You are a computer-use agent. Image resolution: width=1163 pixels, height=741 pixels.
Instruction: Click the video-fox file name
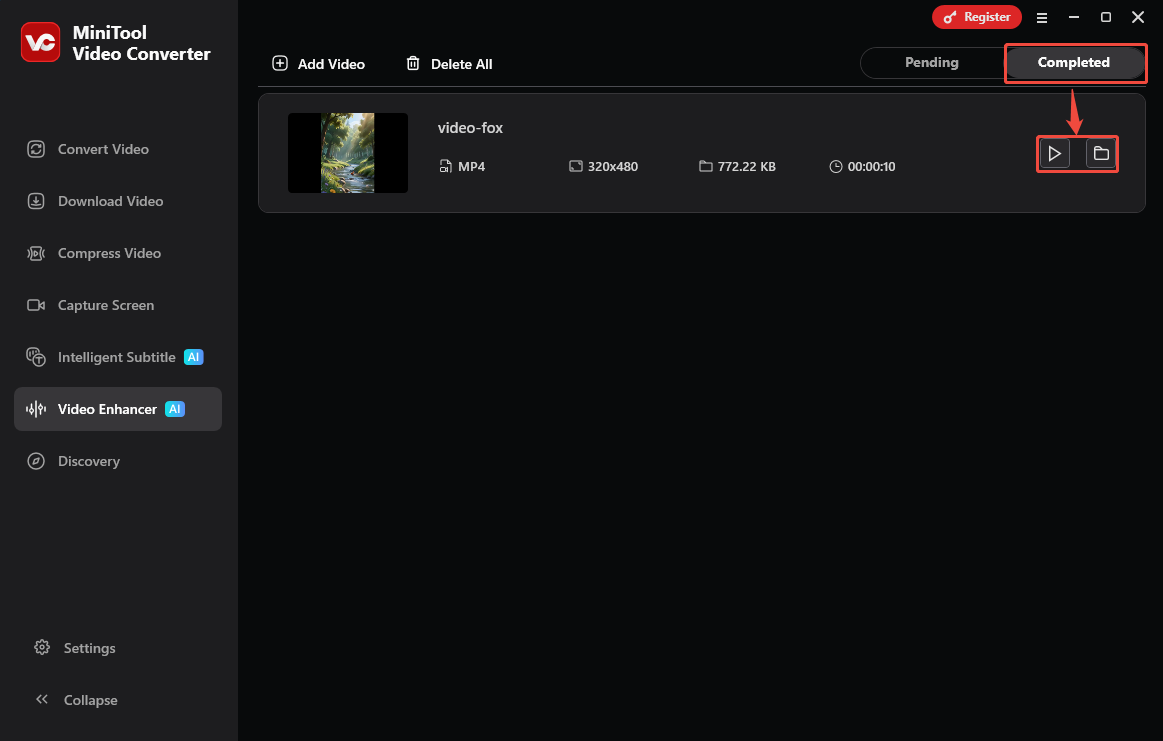[470, 128]
